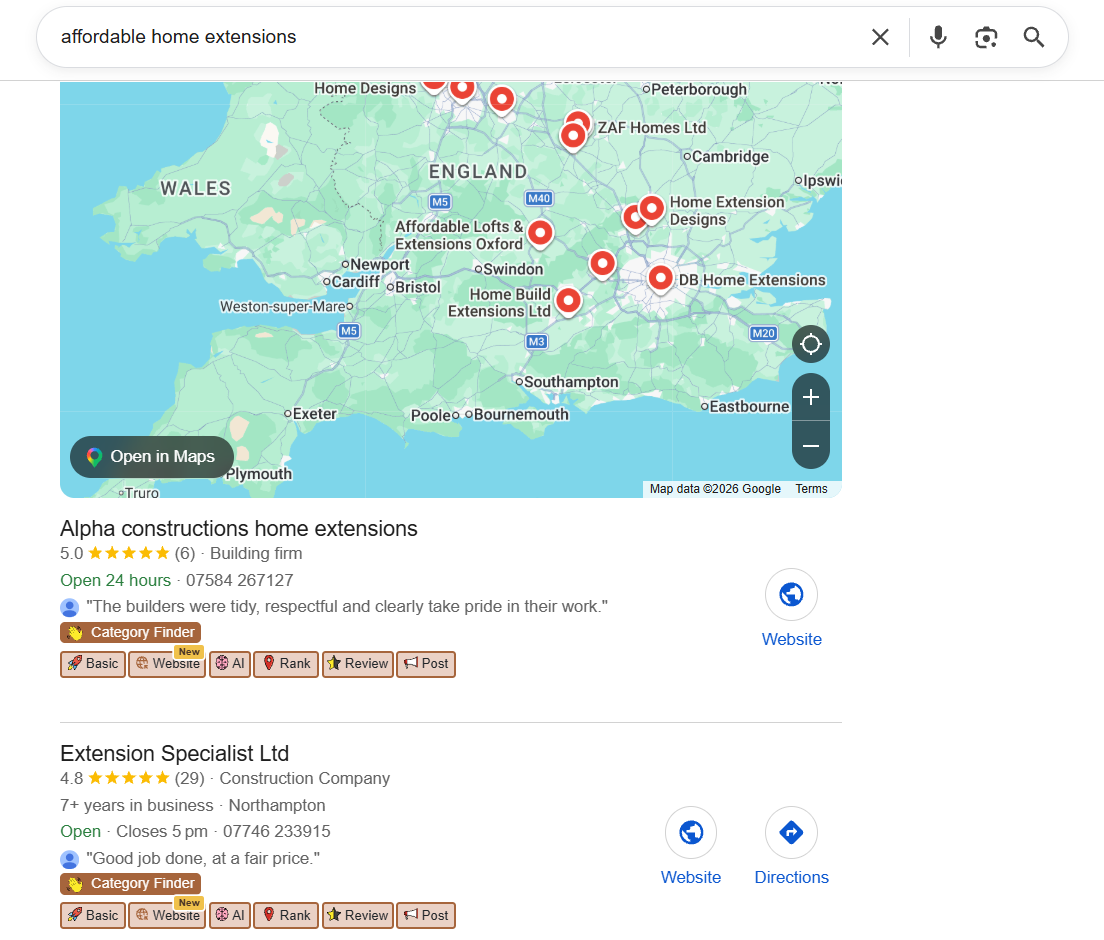Viewport: 1104px width, 940px height.
Task: Click the Review button under Extension Specialist Ltd
Action: pos(358,915)
